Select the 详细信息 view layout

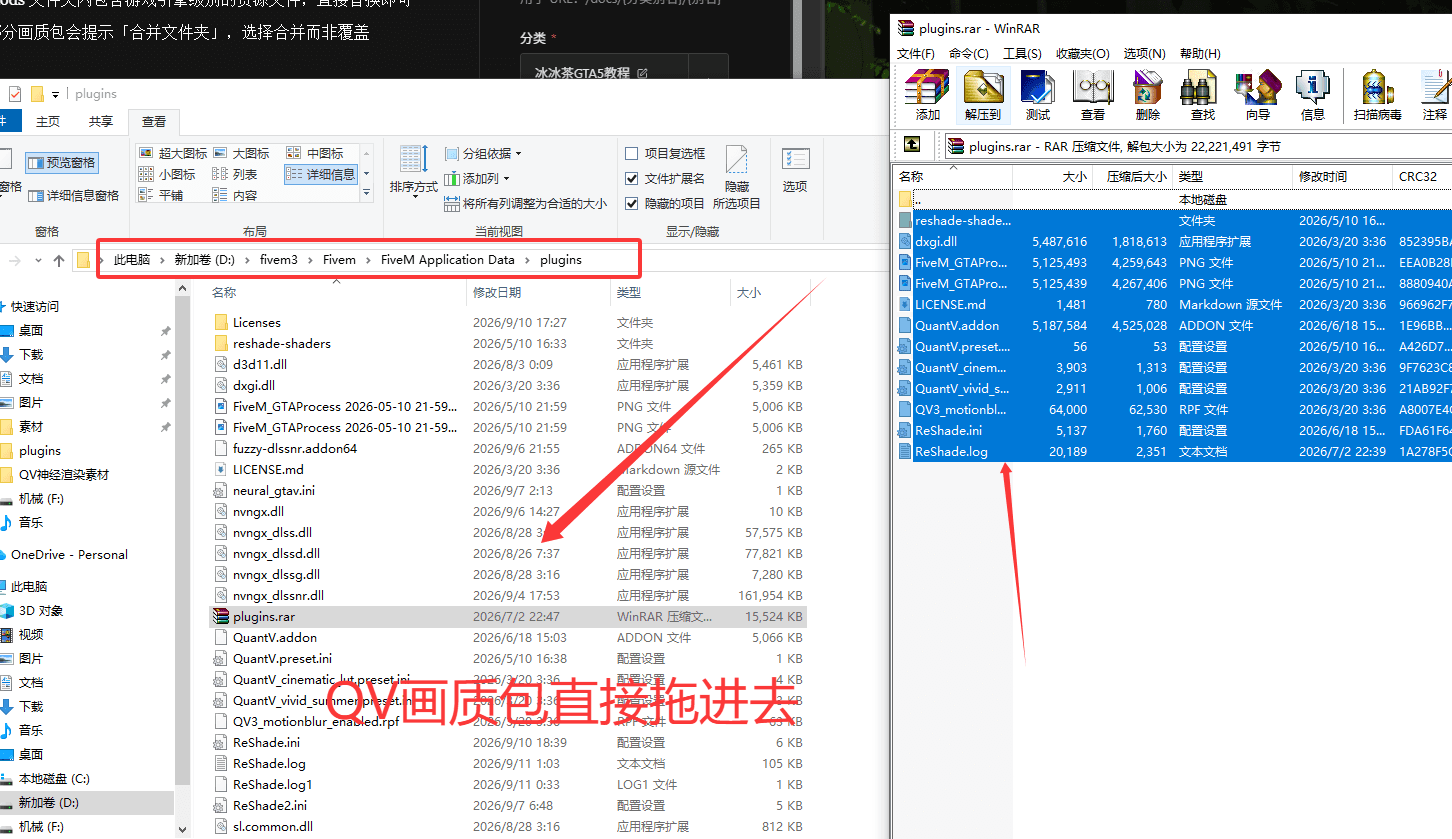(321, 174)
